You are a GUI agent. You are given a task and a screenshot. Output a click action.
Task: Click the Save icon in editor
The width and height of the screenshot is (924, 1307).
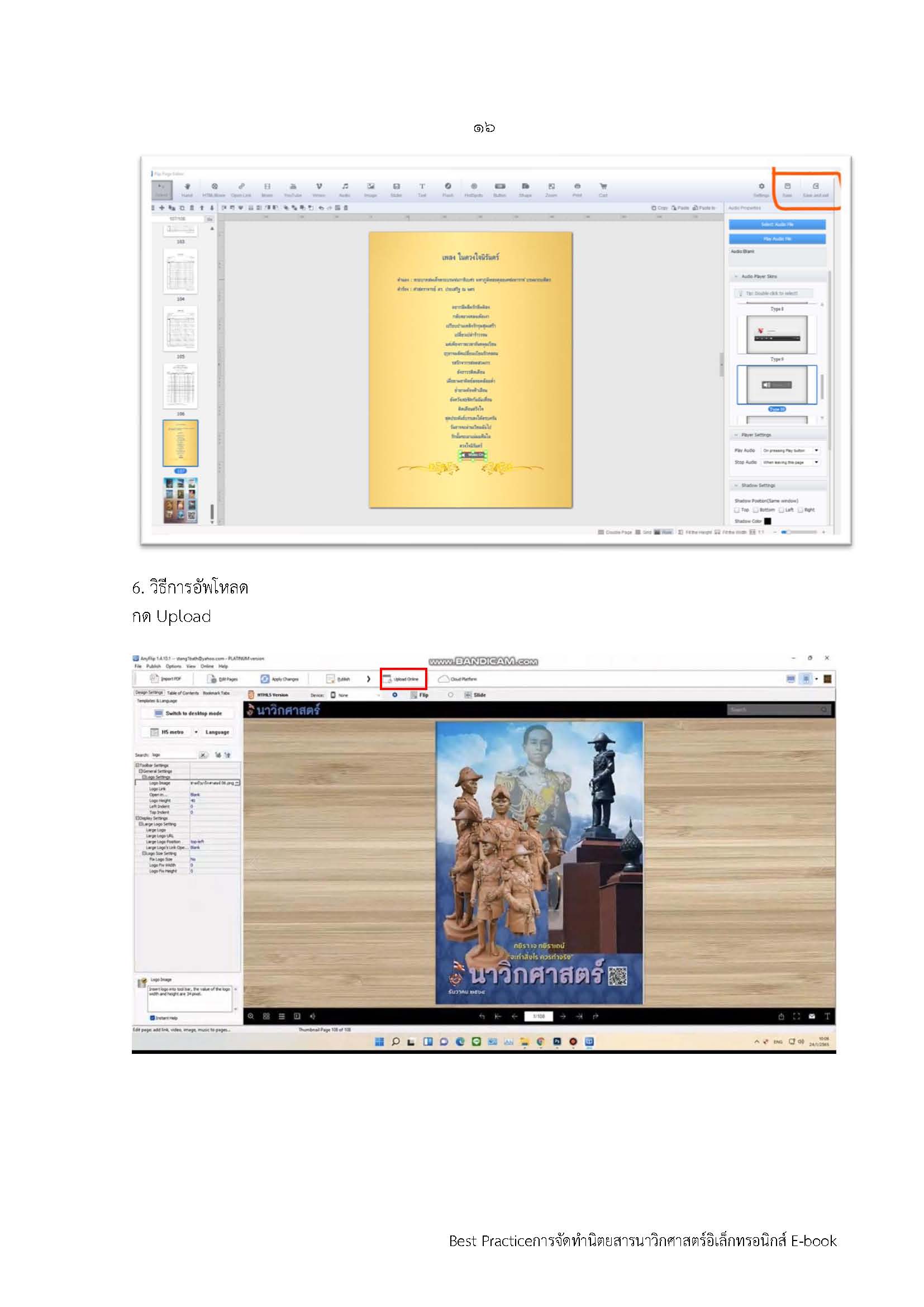tap(788, 190)
